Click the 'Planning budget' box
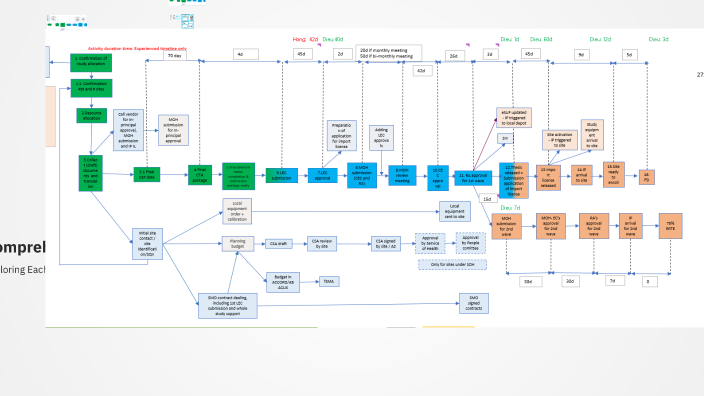 tap(238, 244)
